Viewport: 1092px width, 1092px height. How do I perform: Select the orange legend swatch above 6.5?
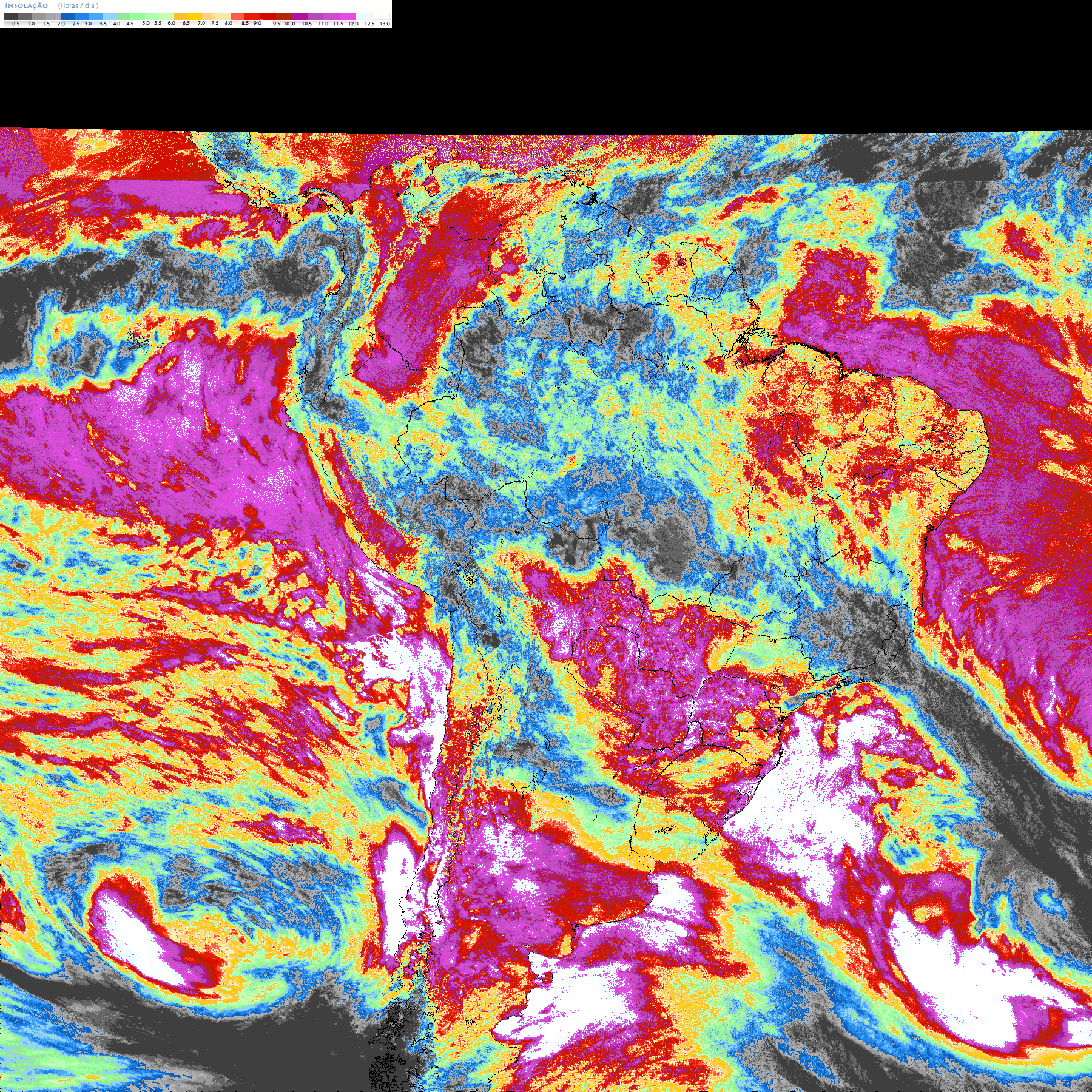(x=180, y=16)
